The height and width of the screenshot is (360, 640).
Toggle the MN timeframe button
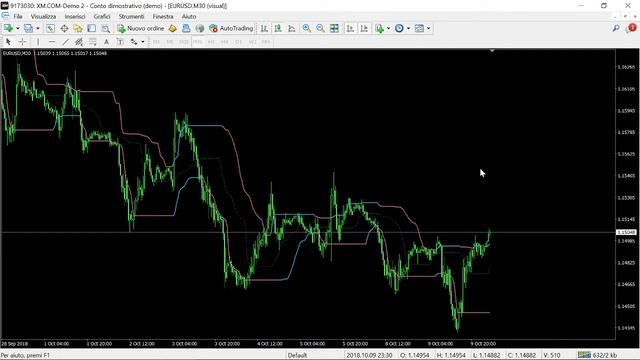266,42
